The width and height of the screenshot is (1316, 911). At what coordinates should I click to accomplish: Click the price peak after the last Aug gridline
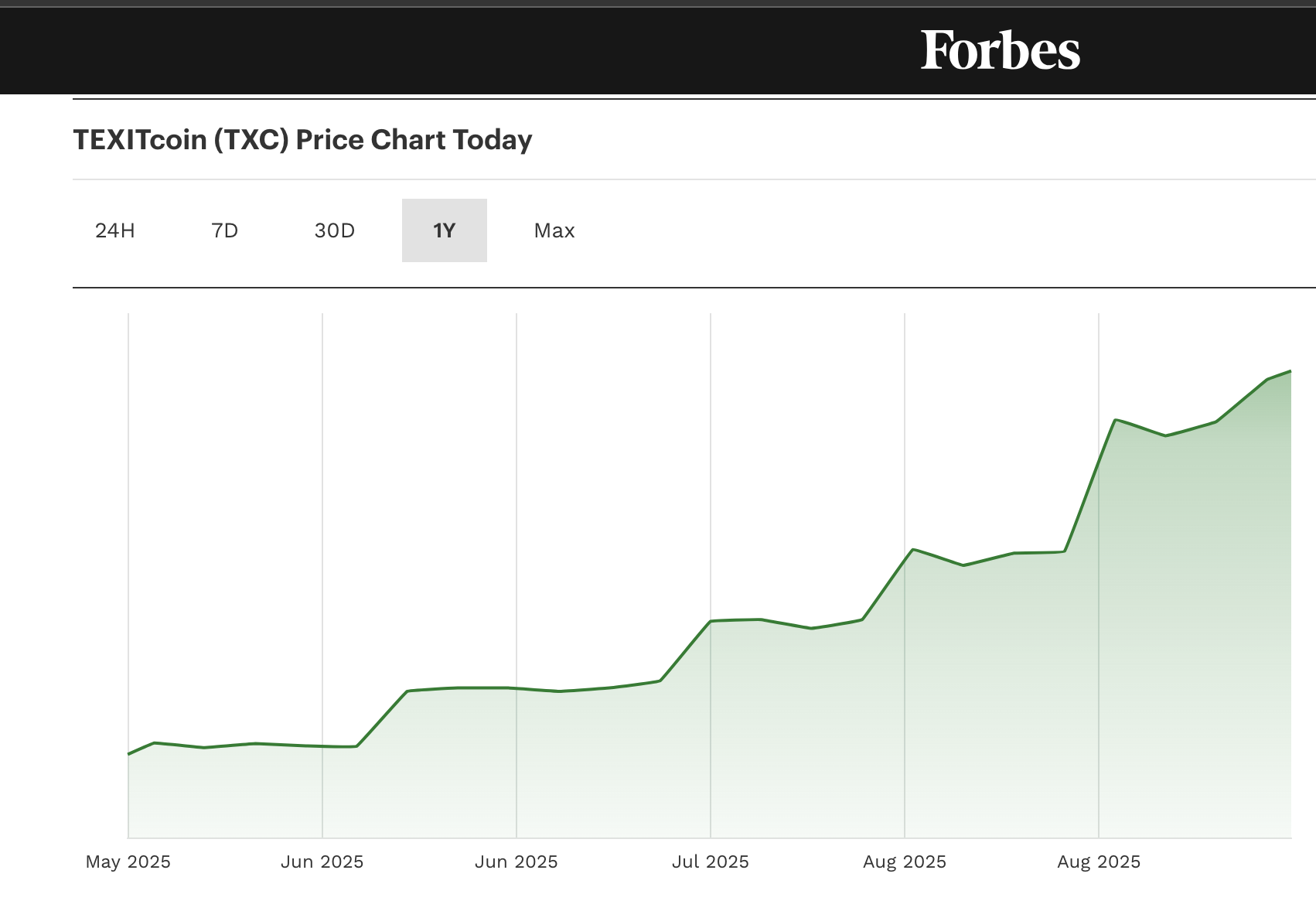tap(1115, 420)
